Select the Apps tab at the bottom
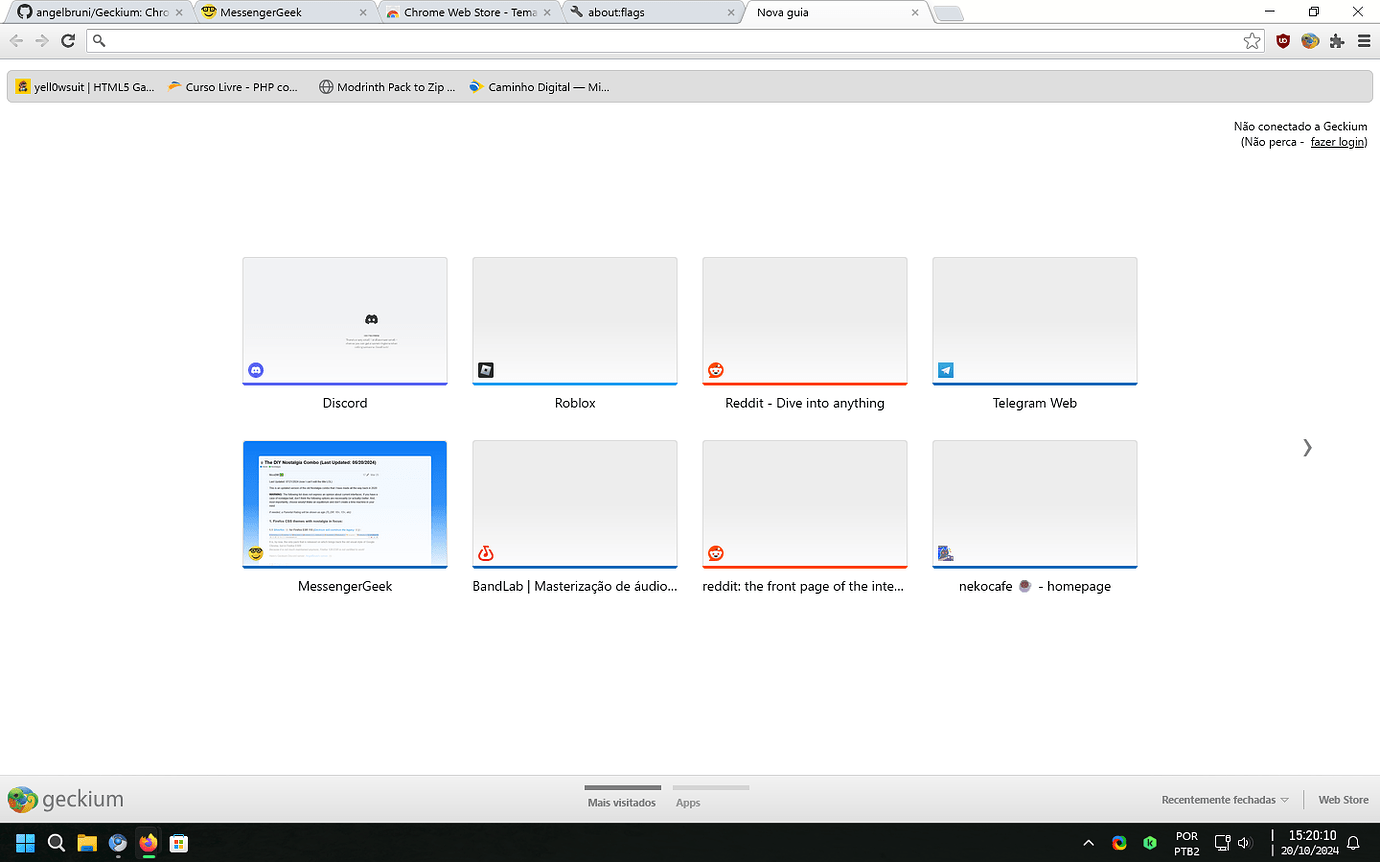This screenshot has height=862, width=1380. pyautogui.click(x=688, y=802)
